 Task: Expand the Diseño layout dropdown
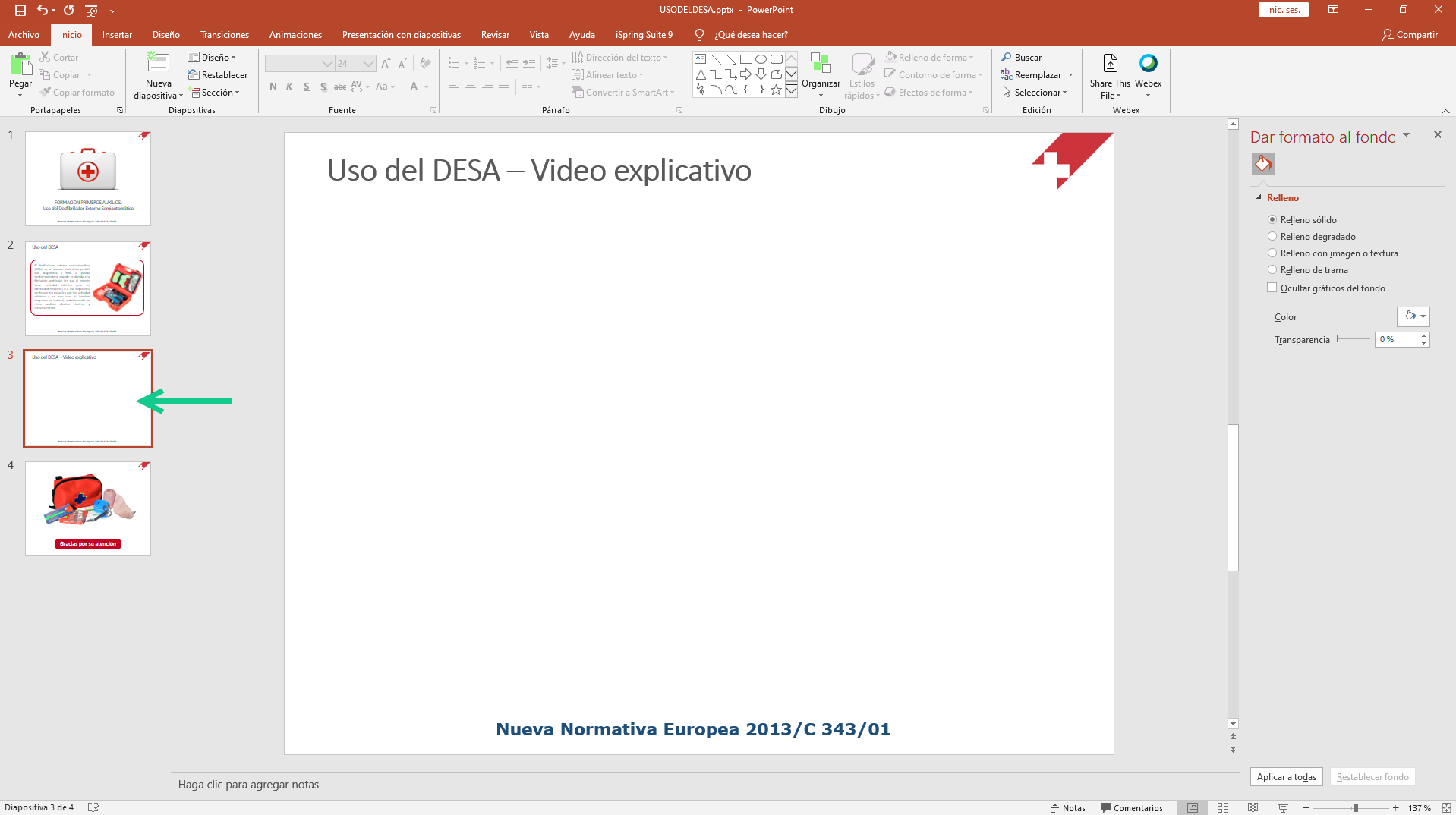pos(213,58)
